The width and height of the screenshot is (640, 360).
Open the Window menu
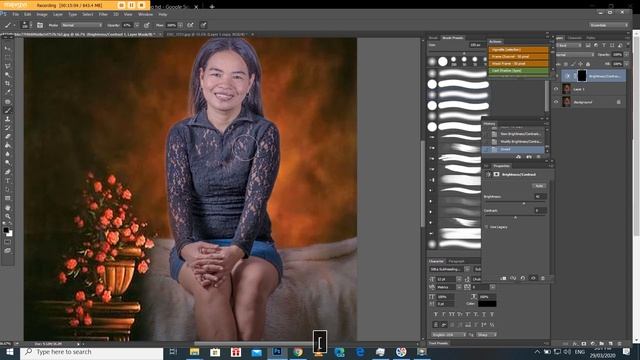[145, 14]
